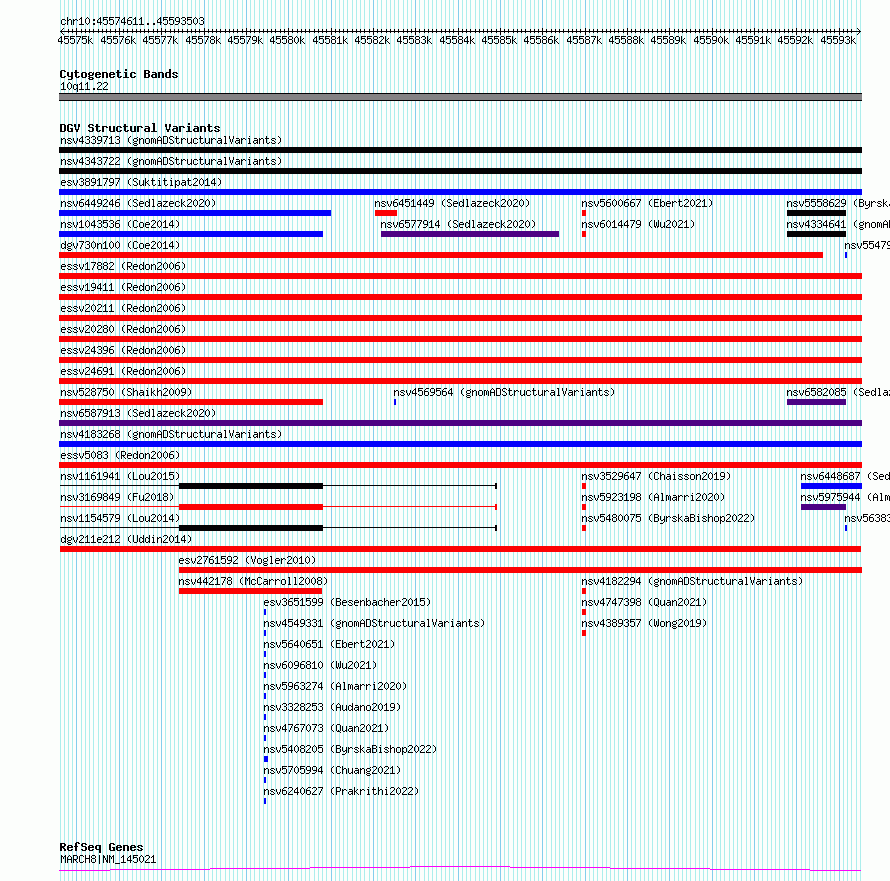Select label essv19411 (Redon2006)
Screen dimensions: 890x881
pyautogui.click(x=123, y=287)
